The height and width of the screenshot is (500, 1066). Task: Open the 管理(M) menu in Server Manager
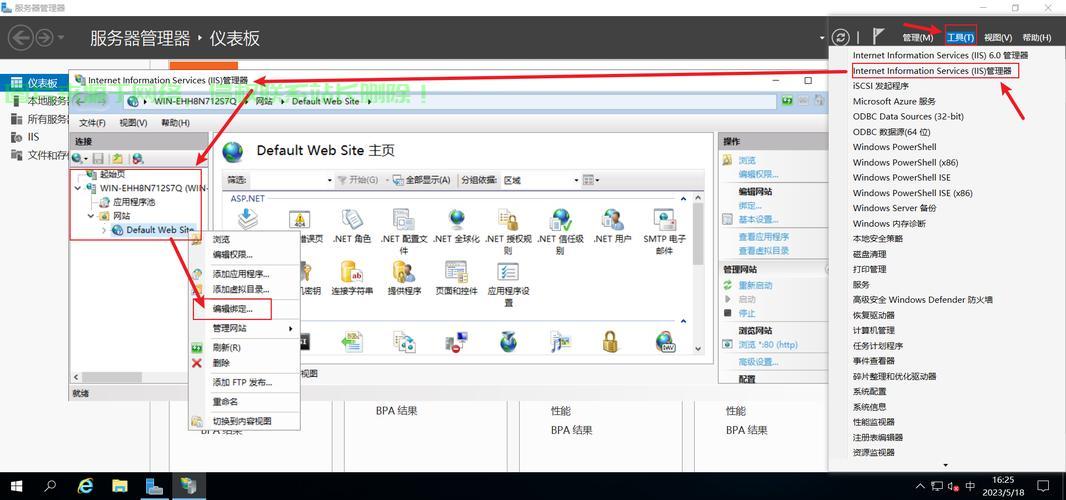pos(918,37)
